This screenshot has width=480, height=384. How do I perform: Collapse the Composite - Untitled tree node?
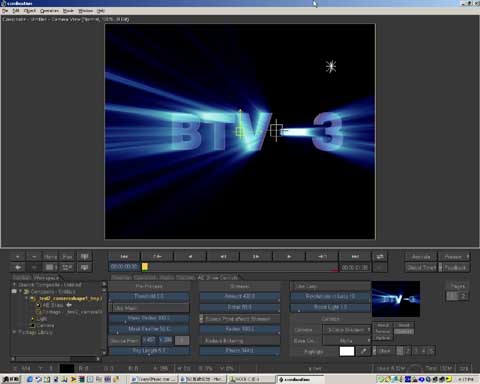coord(20,291)
